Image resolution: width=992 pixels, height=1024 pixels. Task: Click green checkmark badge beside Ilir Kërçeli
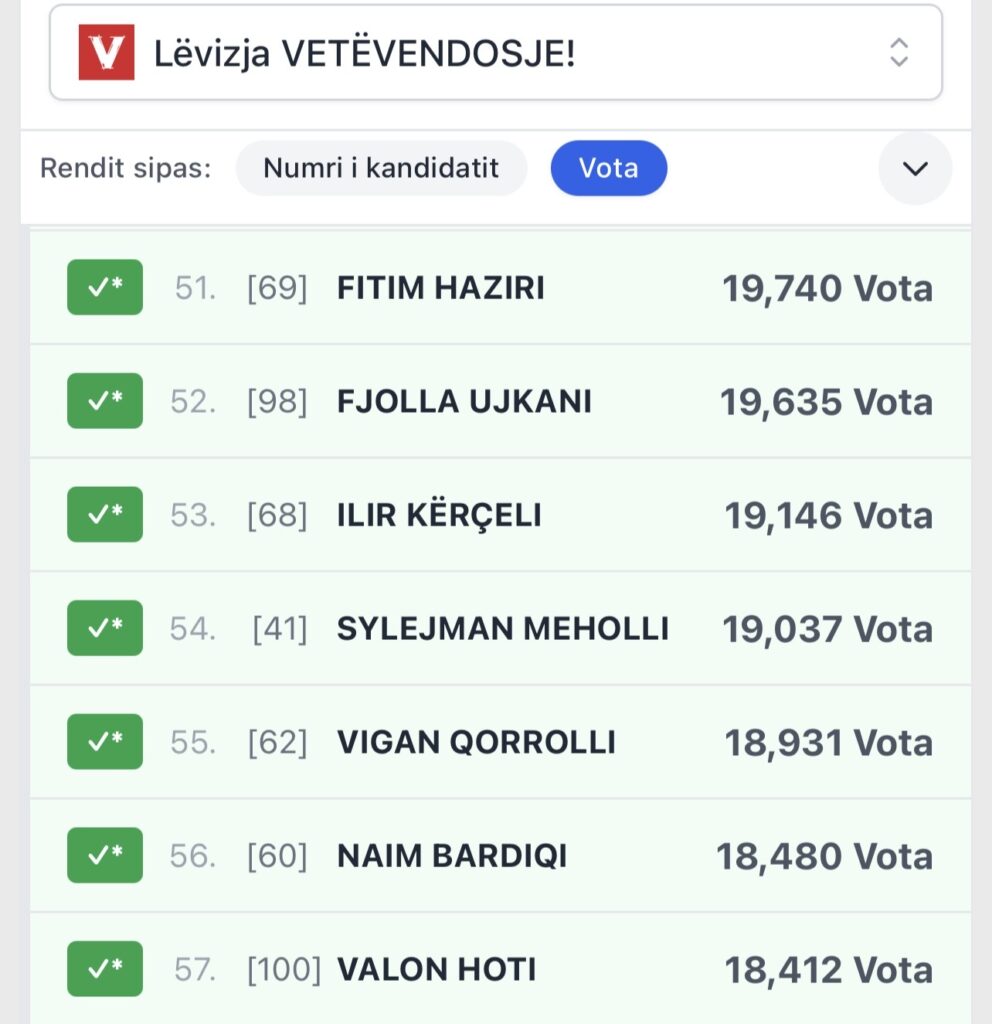[x=105, y=515]
